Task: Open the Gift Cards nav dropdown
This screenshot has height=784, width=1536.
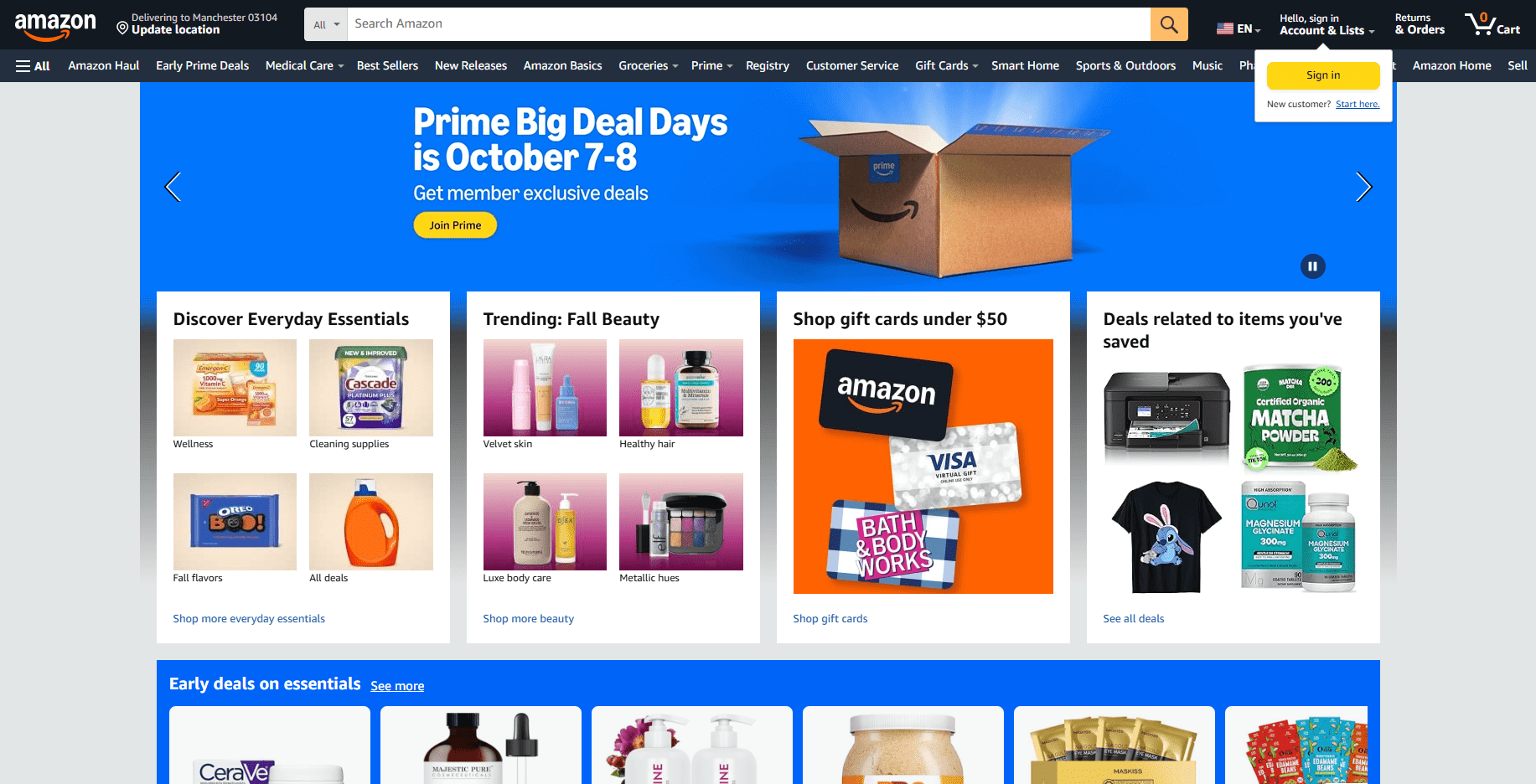Action: click(x=946, y=65)
